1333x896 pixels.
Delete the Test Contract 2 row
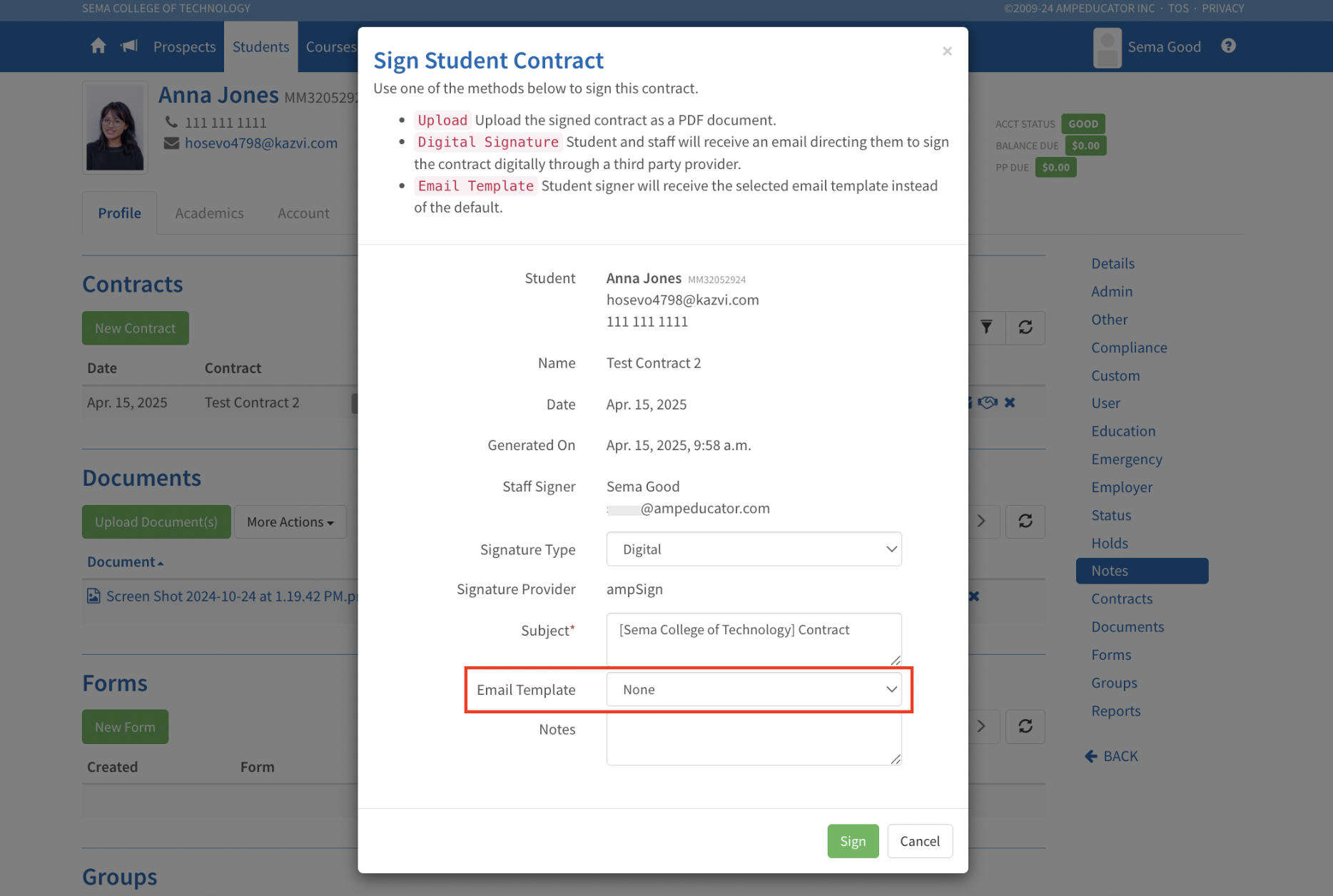(x=1010, y=402)
